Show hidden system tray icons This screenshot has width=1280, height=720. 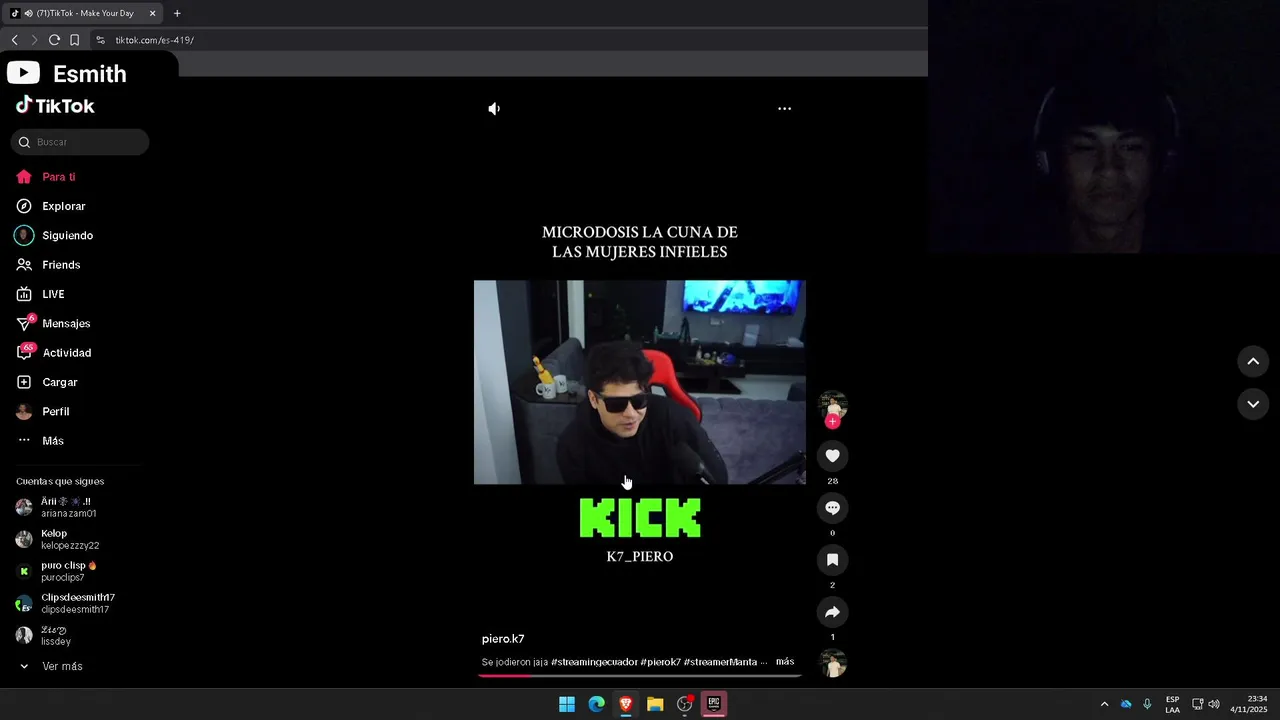1104,704
